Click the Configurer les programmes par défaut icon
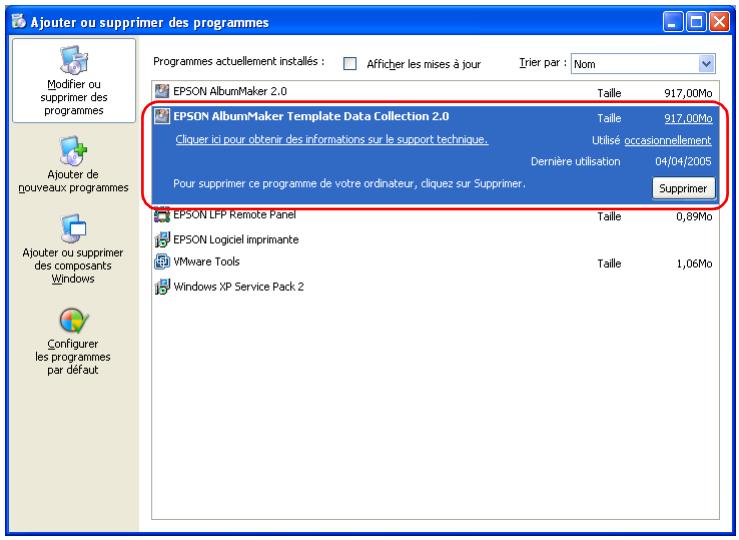 (74, 321)
